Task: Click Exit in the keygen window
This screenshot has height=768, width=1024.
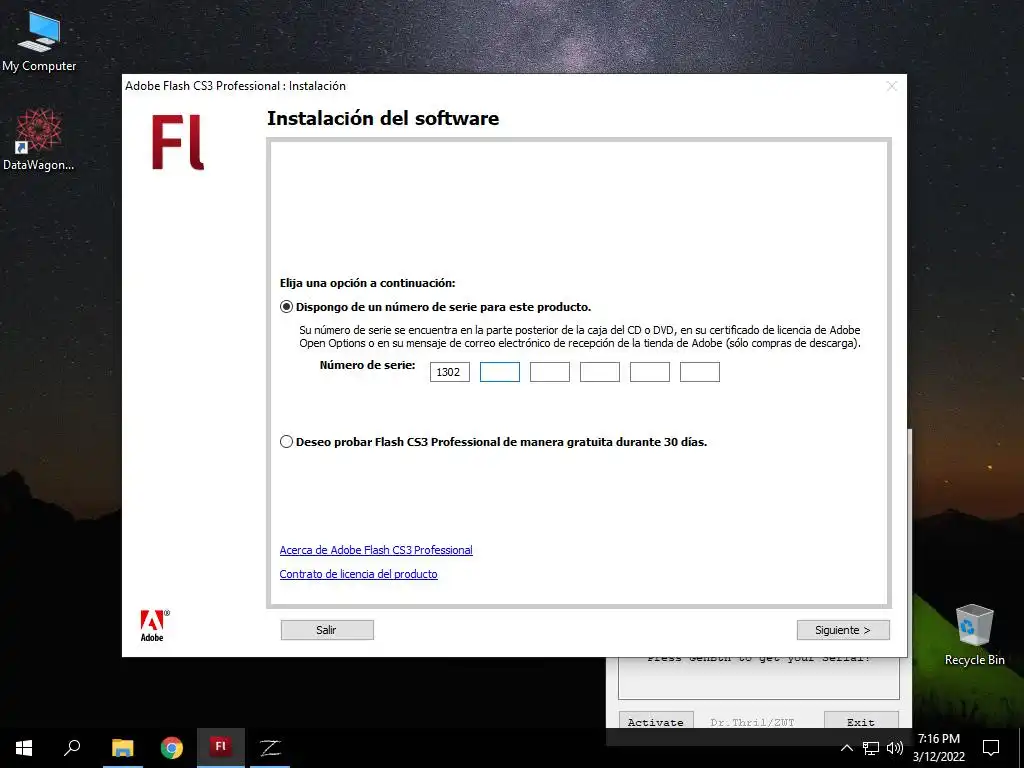Action: (861, 721)
